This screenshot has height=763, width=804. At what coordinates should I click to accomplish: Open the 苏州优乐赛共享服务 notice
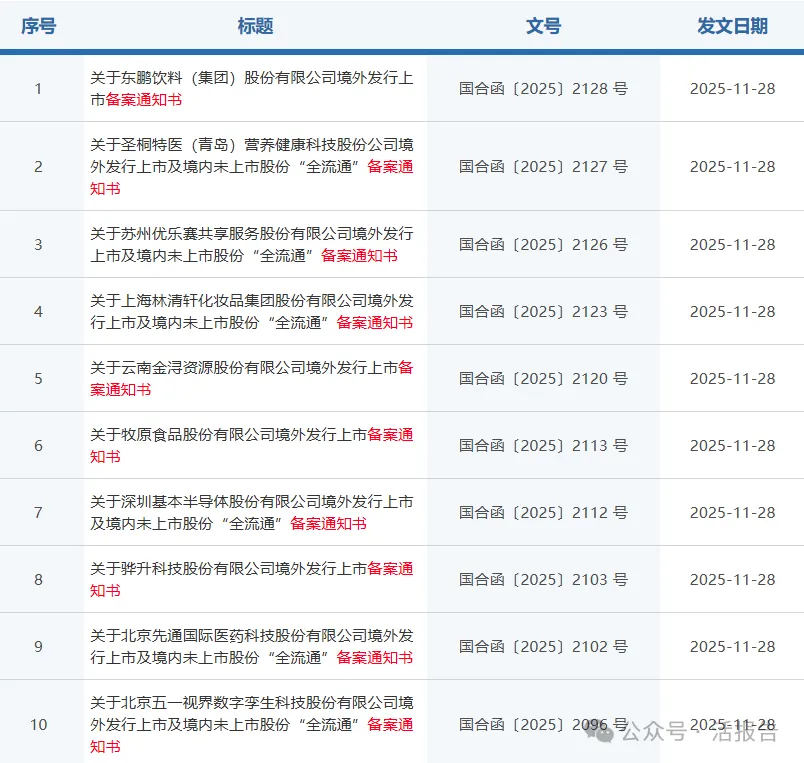pos(250,244)
